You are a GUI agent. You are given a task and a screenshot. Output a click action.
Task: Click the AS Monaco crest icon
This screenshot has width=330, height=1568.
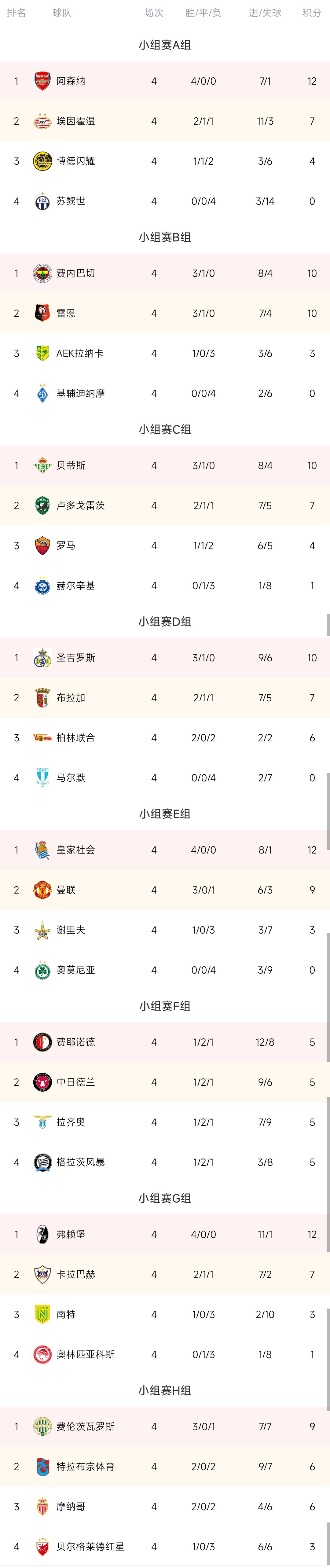(x=42, y=1507)
